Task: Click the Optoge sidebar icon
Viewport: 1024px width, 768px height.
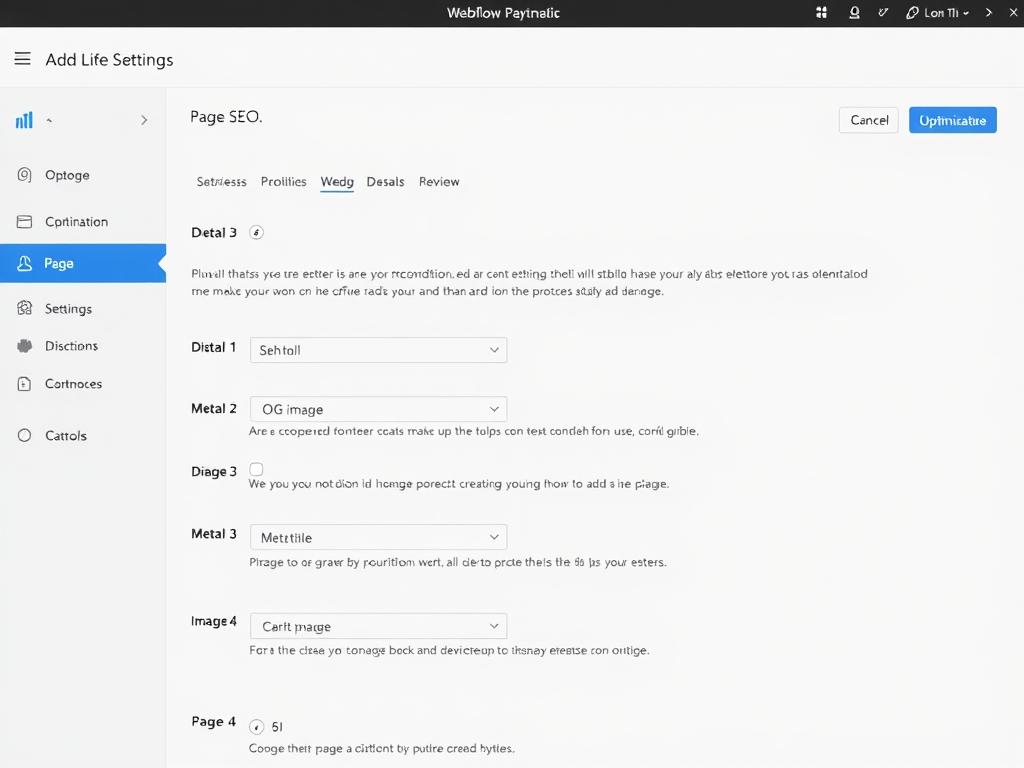Action: 24,175
